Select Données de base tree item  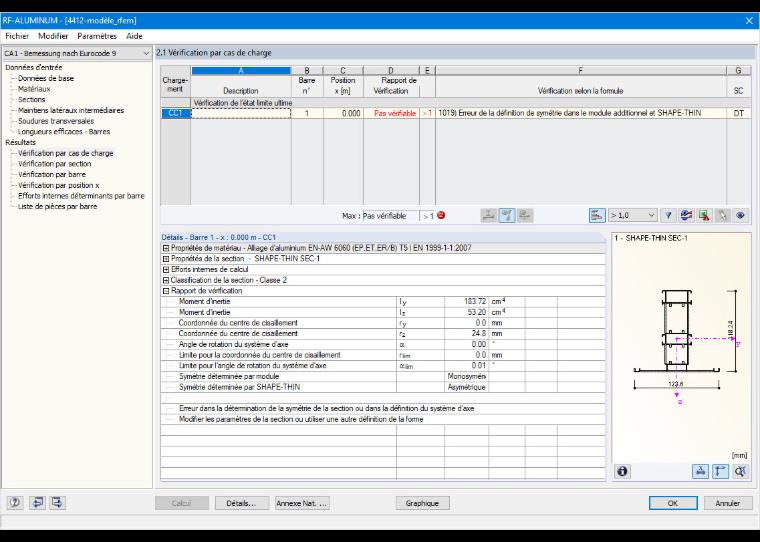point(46,78)
